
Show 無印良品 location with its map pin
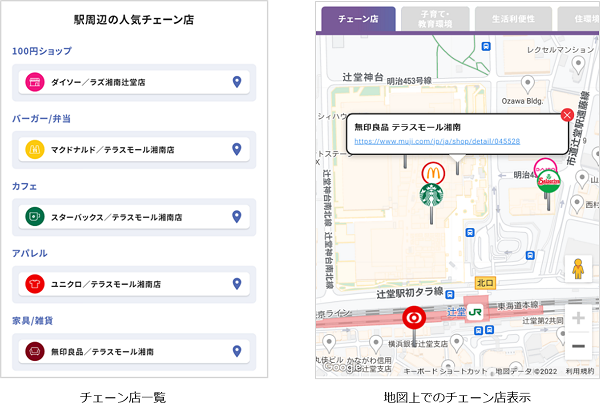tap(237, 351)
